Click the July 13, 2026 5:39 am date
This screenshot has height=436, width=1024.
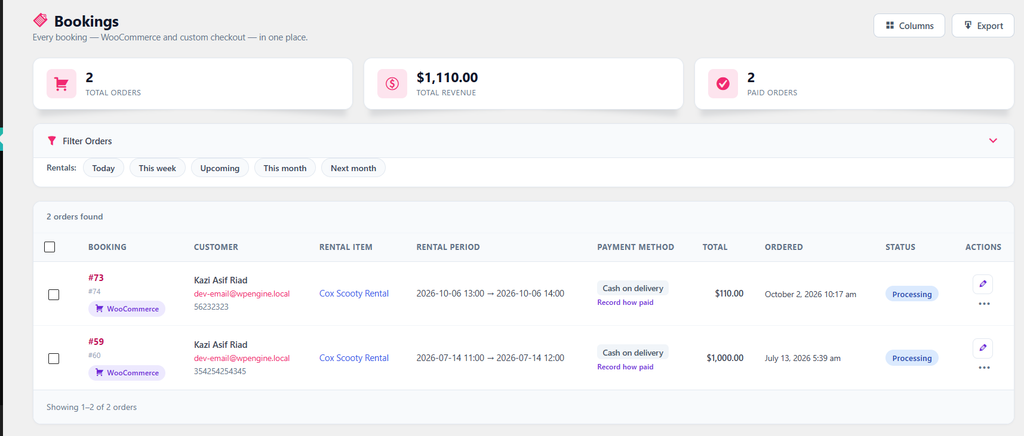click(x=803, y=358)
